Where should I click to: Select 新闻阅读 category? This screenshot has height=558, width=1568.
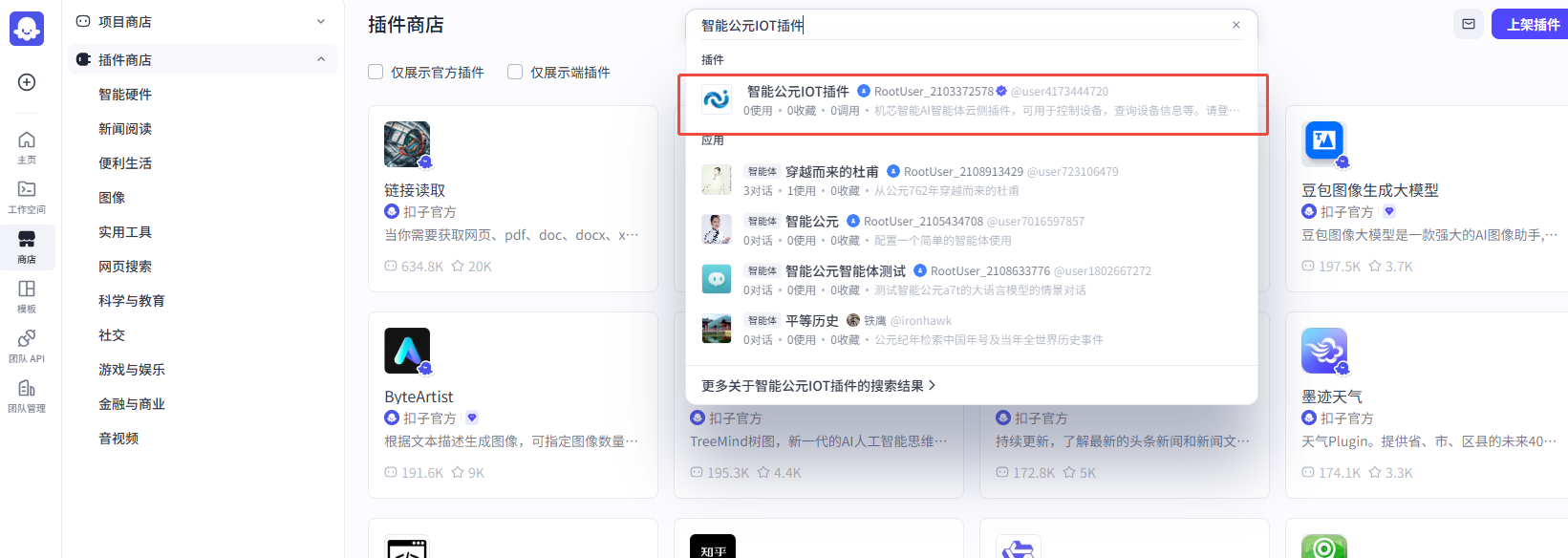click(x=125, y=128)
